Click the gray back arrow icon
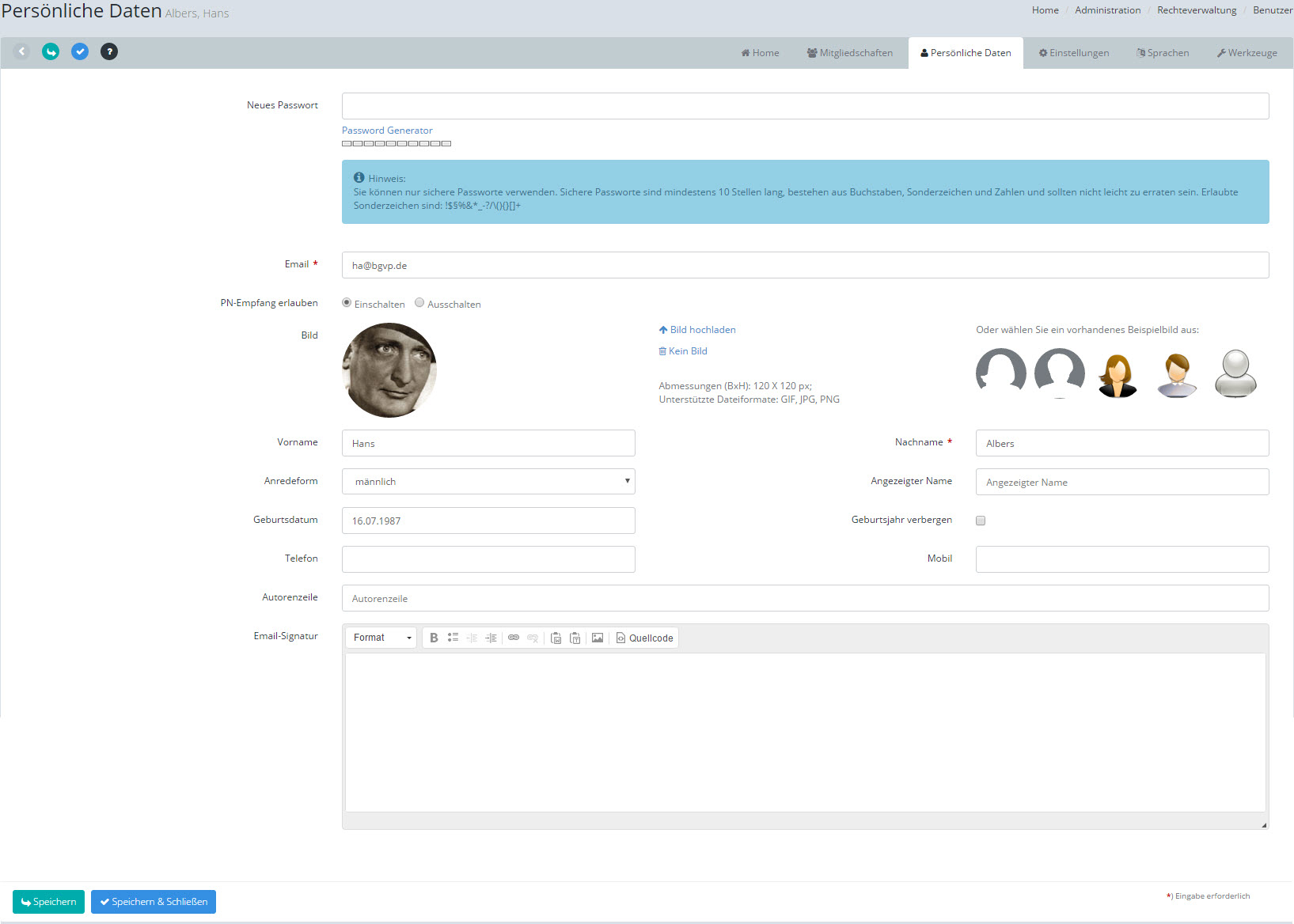The image size is (1294, 924). (21, 51)
